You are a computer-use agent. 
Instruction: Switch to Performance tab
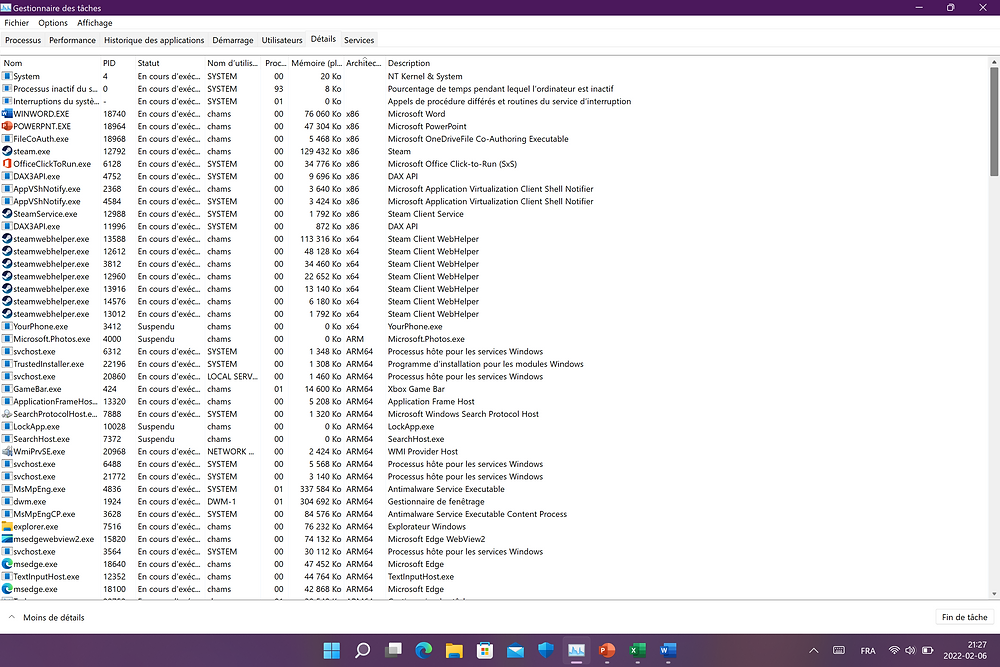pyautogui.click(x=73, y=40)
